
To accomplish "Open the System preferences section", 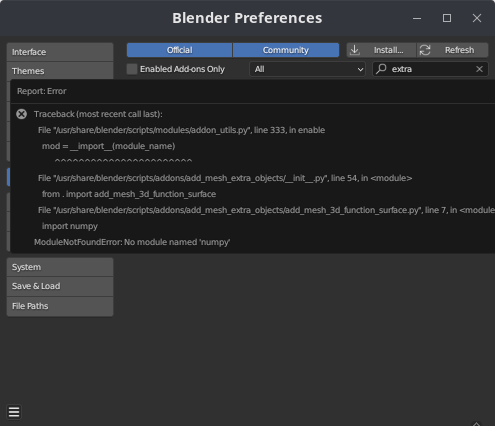I will pyautogui.click(x=60, y=267).
